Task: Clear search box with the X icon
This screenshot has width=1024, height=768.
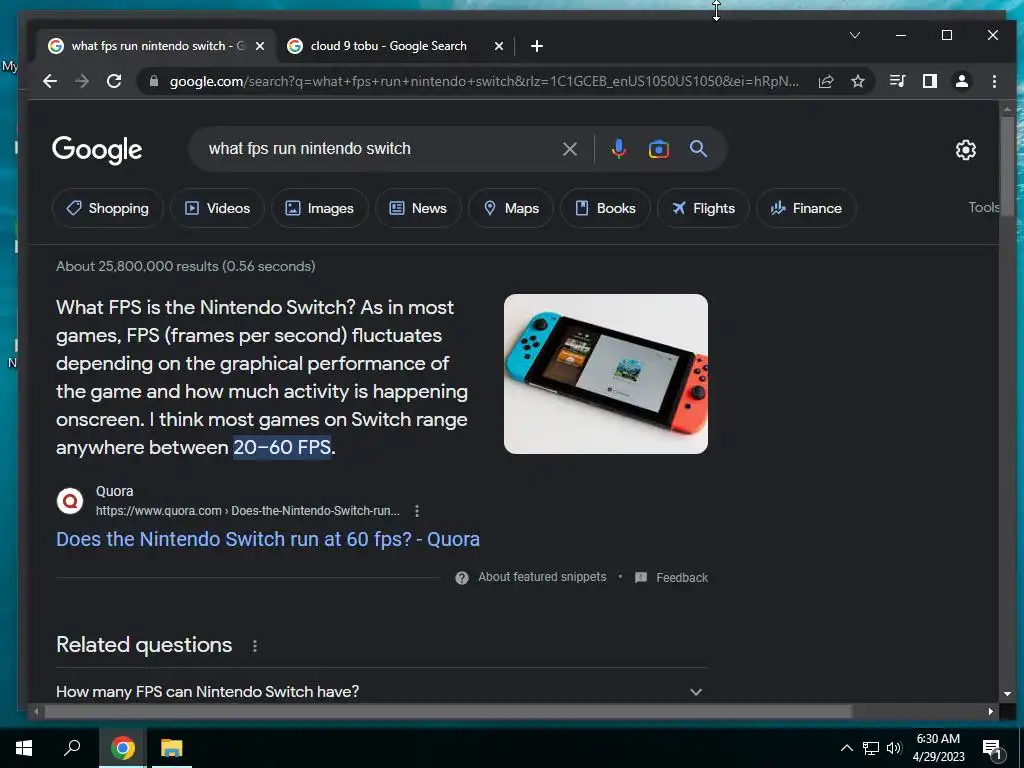Action: 569,149
